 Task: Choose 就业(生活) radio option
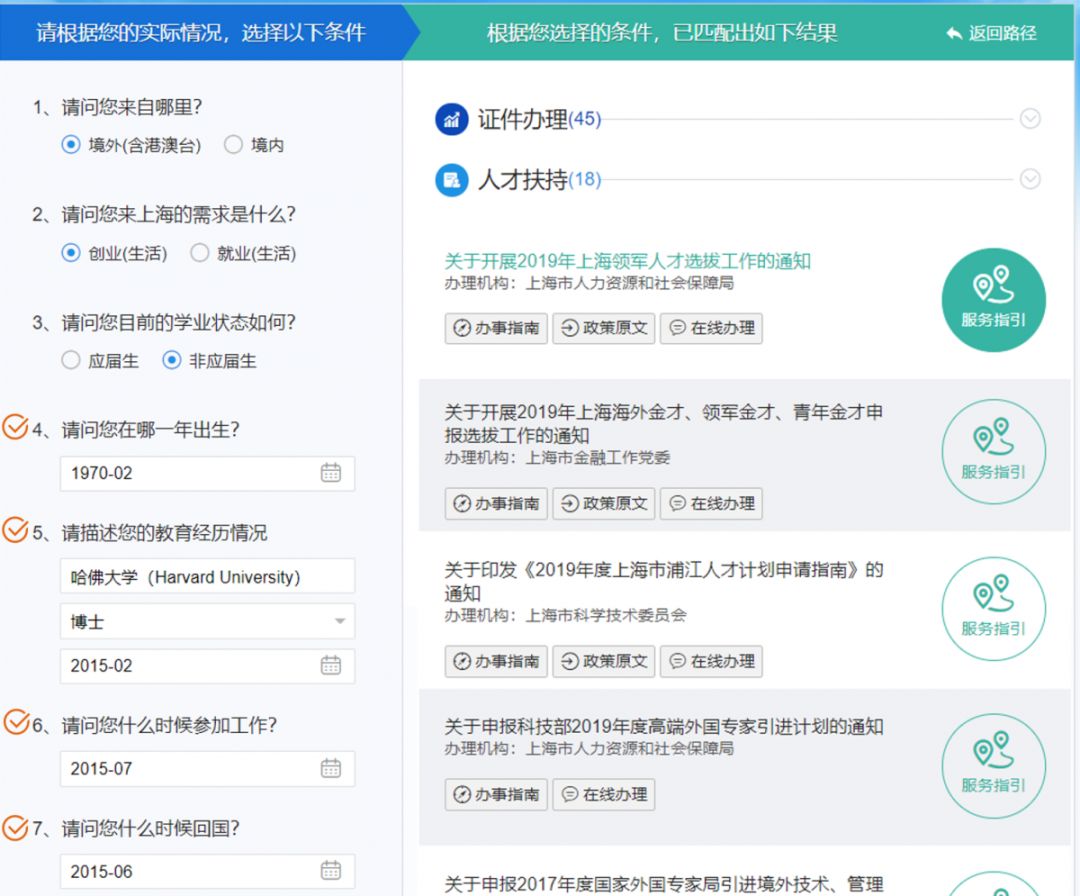coord(200,253)
